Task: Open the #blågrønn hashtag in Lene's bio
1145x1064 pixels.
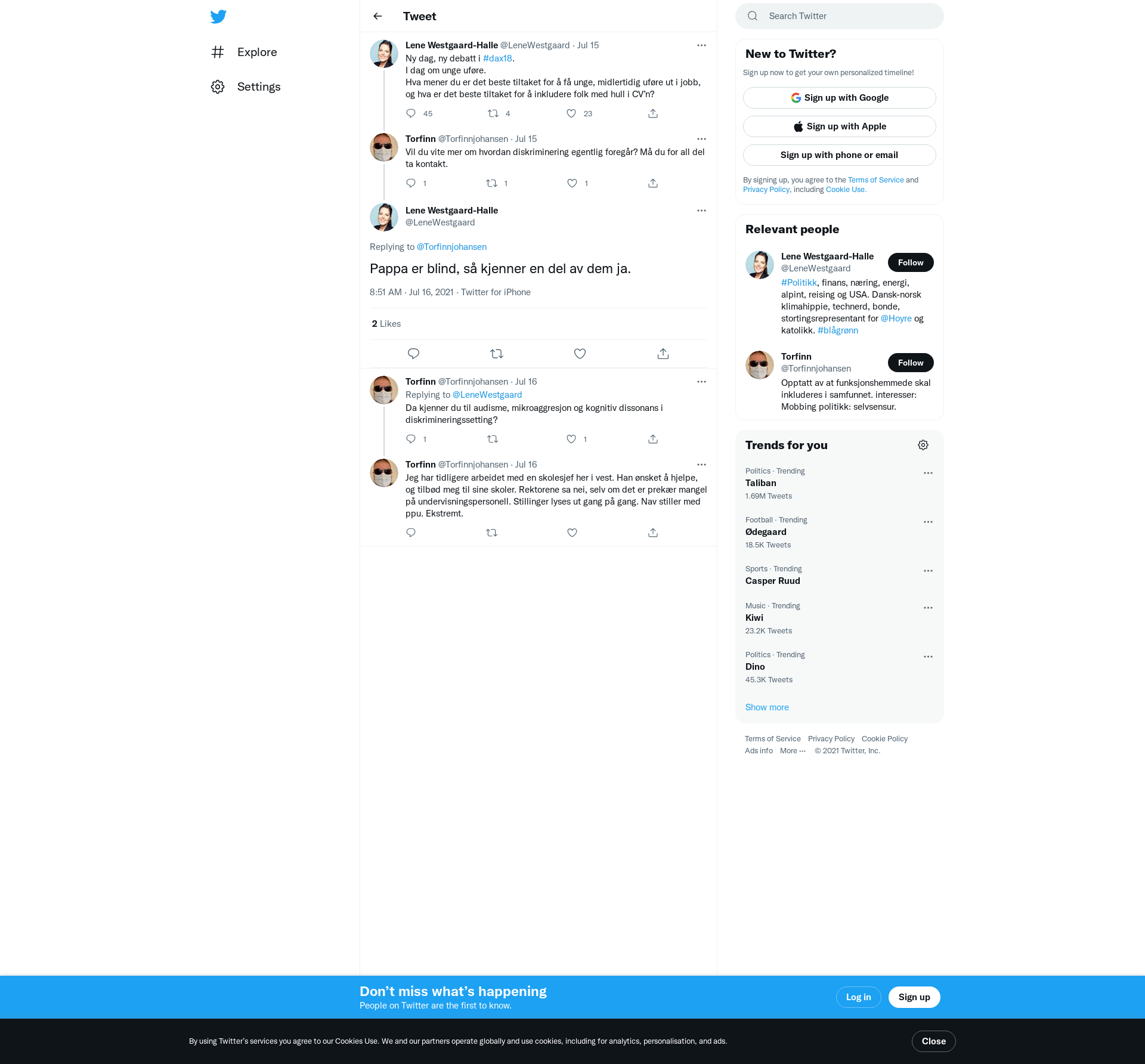Action: [837, 330]
